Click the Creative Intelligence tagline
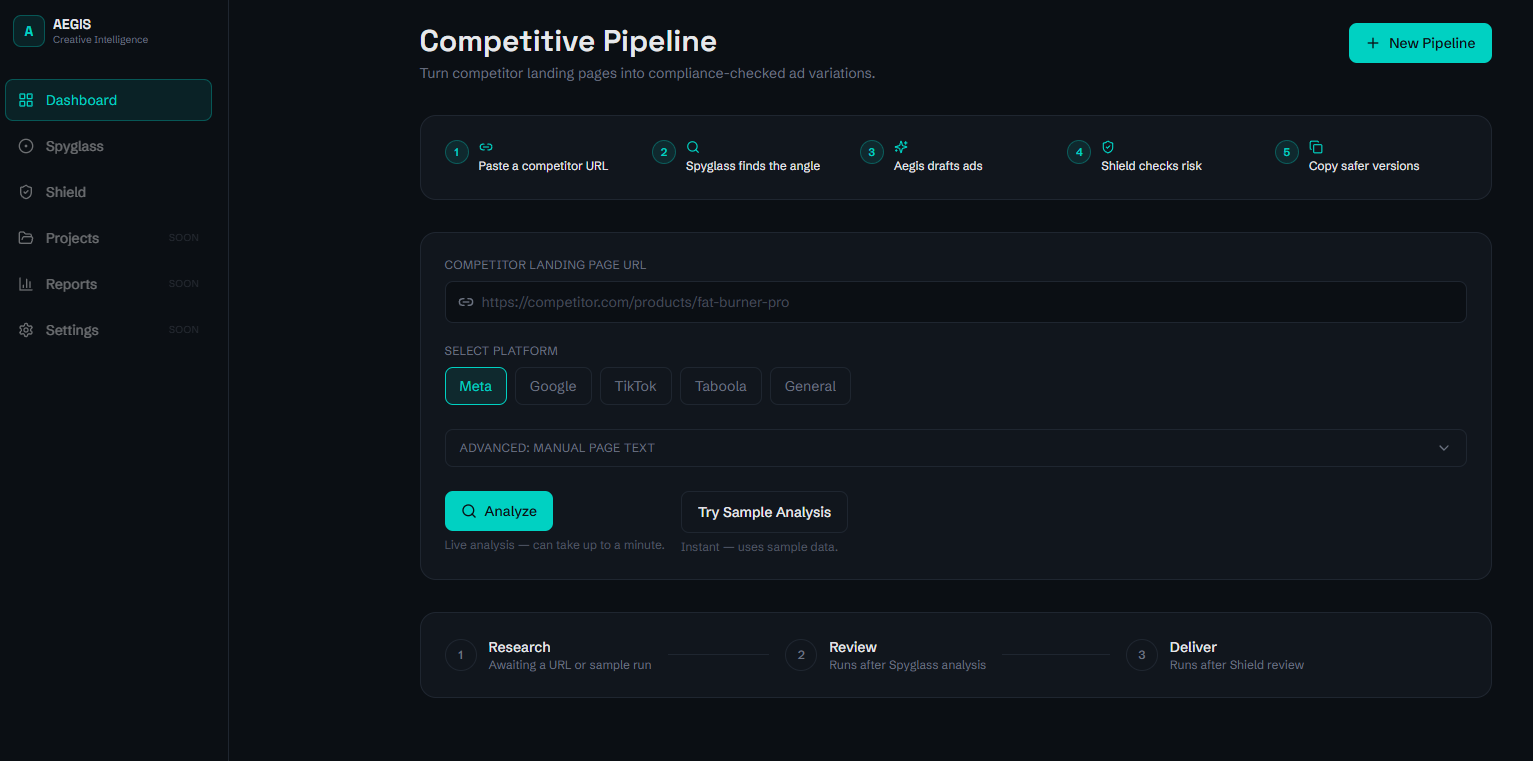The image size is (1533, 761). click(x=100, y=40)
